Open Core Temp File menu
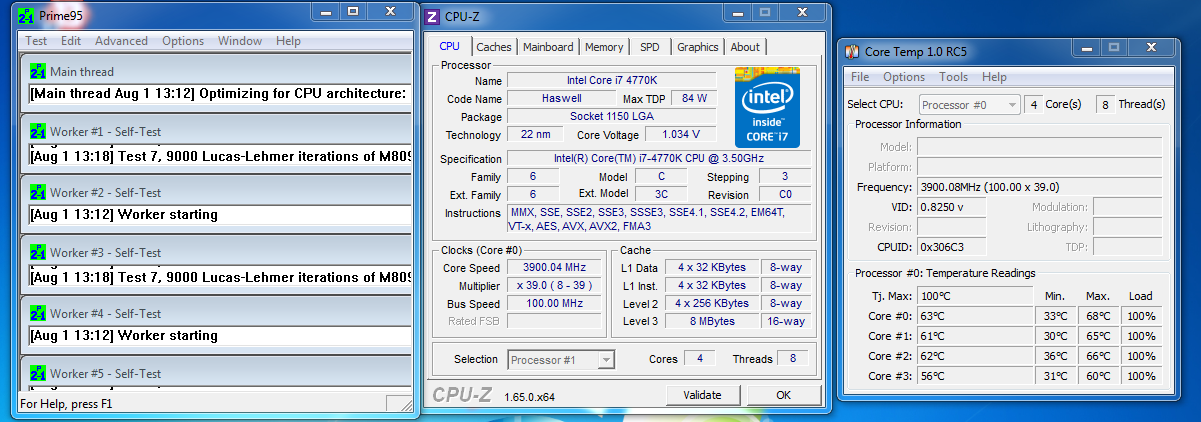The width and height of the screenshot is (1201, 422). (860, 77)
